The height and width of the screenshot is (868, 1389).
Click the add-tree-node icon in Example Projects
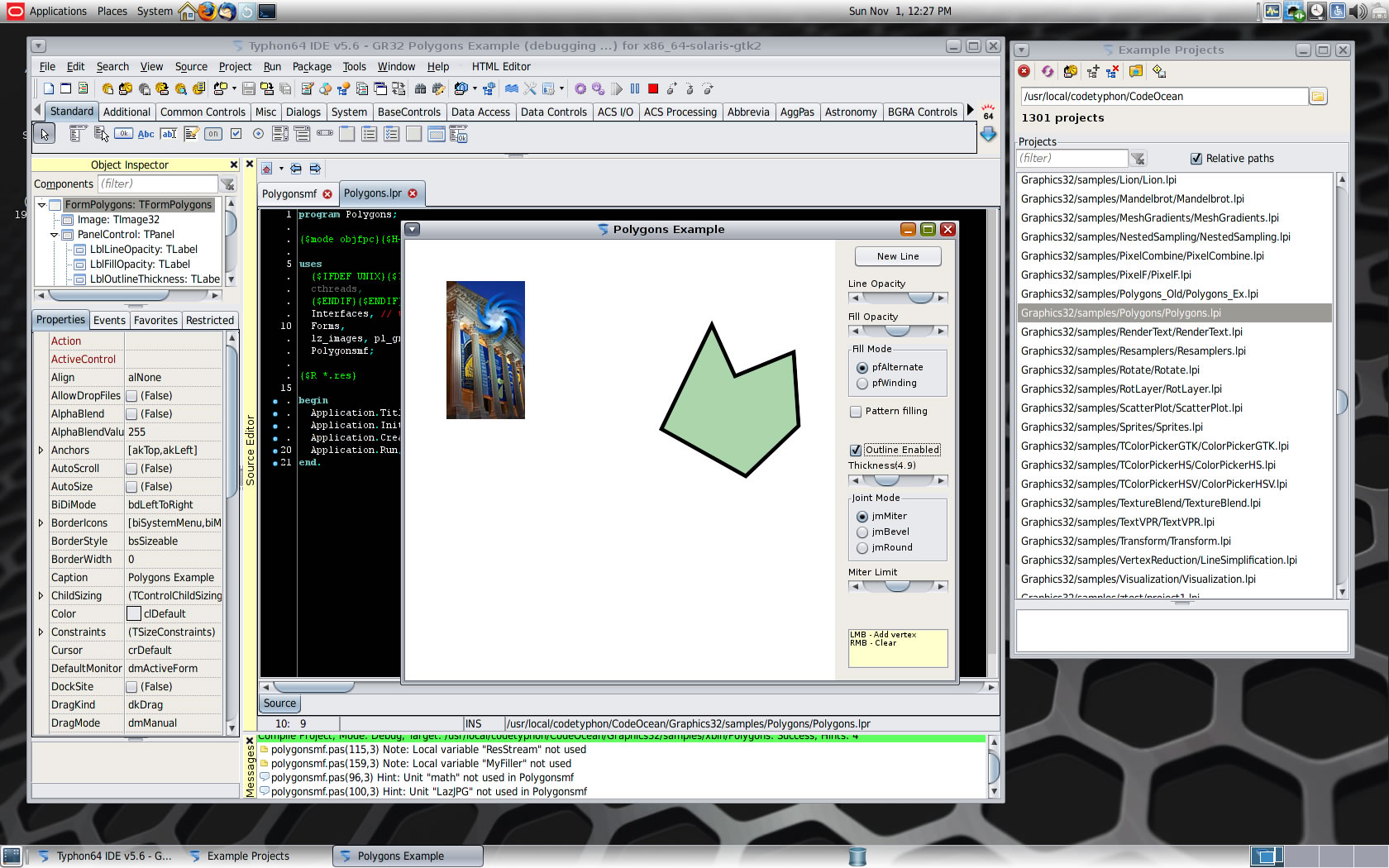coord(1093,72)
